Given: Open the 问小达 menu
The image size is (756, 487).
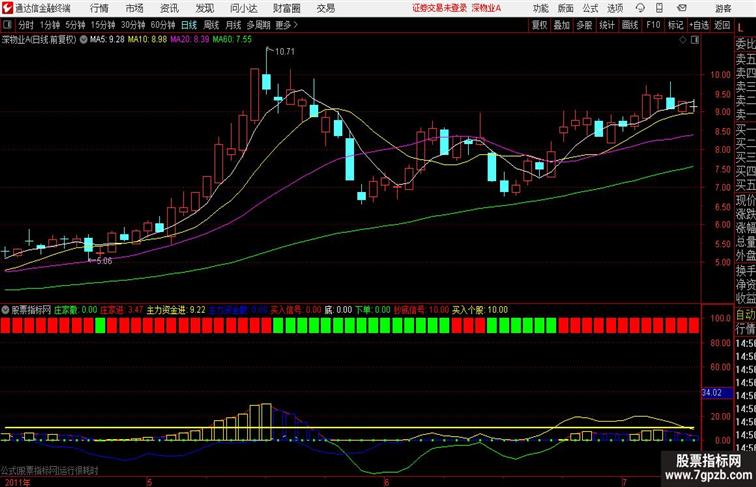Looking at the screenshot, I should tap(243, 8).
